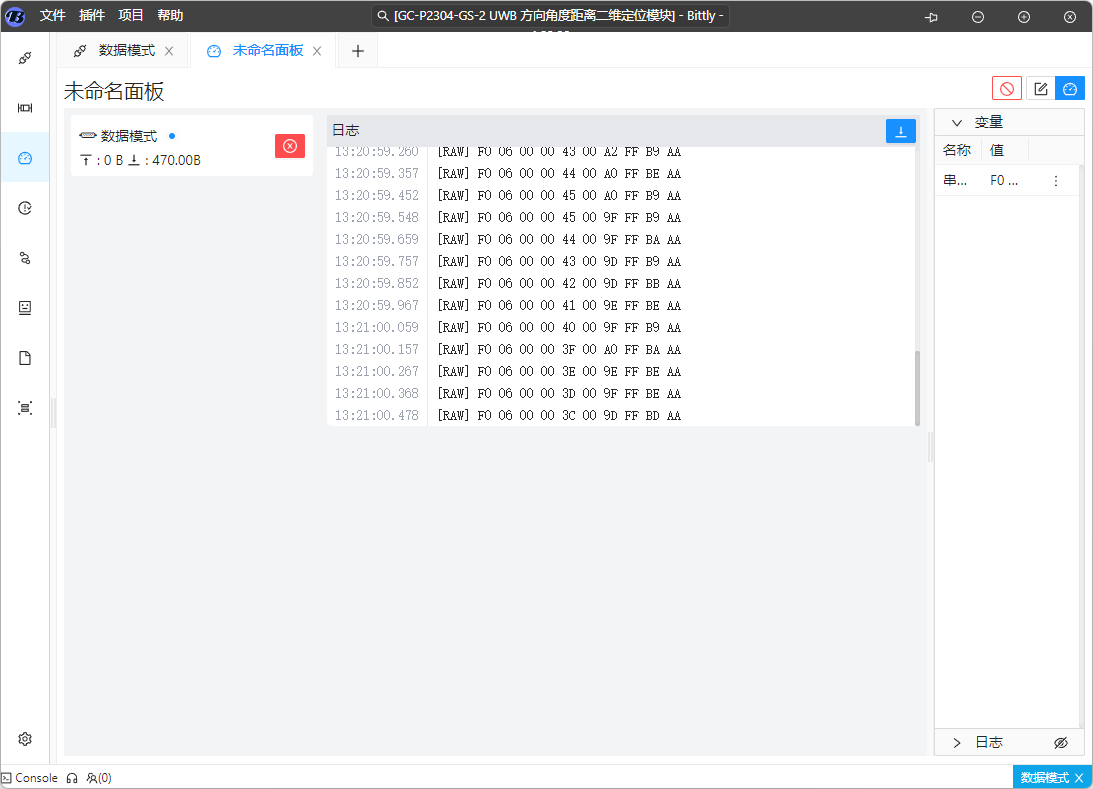Select the dashboard gauge icon in left sidebar
The width and height of the screenshot is (1093, 789).
click(x=25, y=158)
